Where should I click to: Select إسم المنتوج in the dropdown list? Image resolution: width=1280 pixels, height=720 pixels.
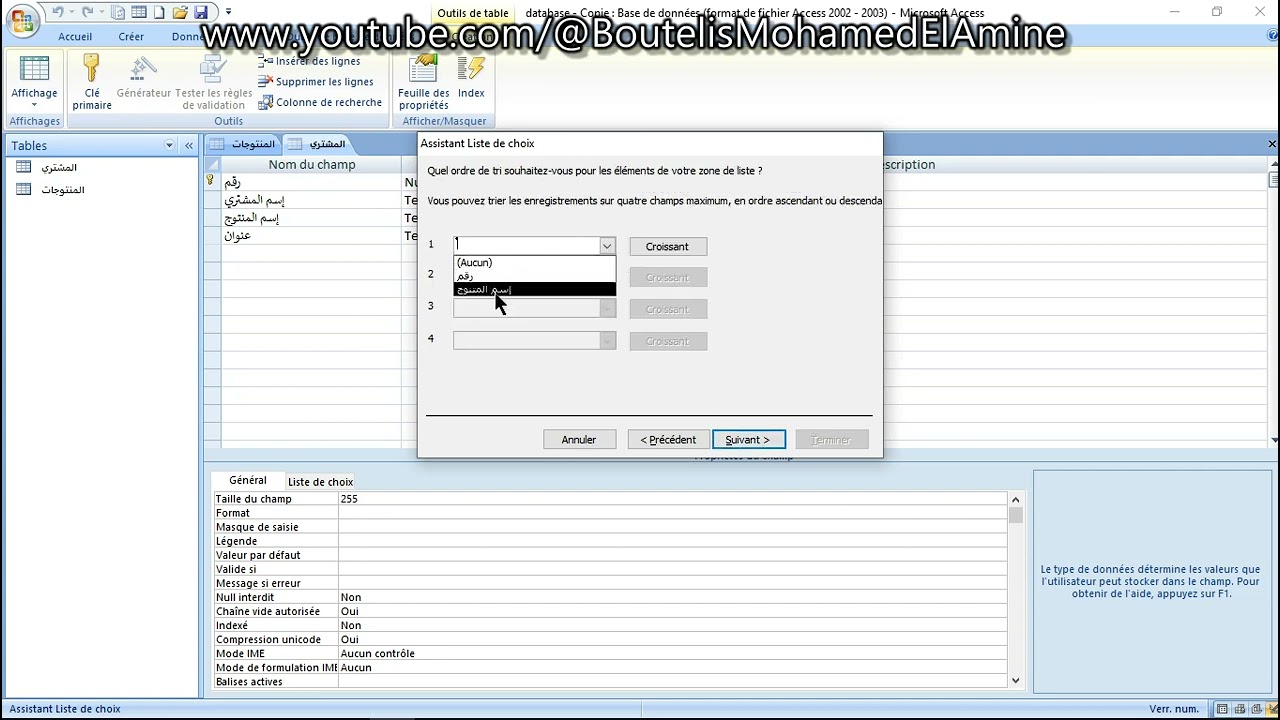tap(535, 289)
